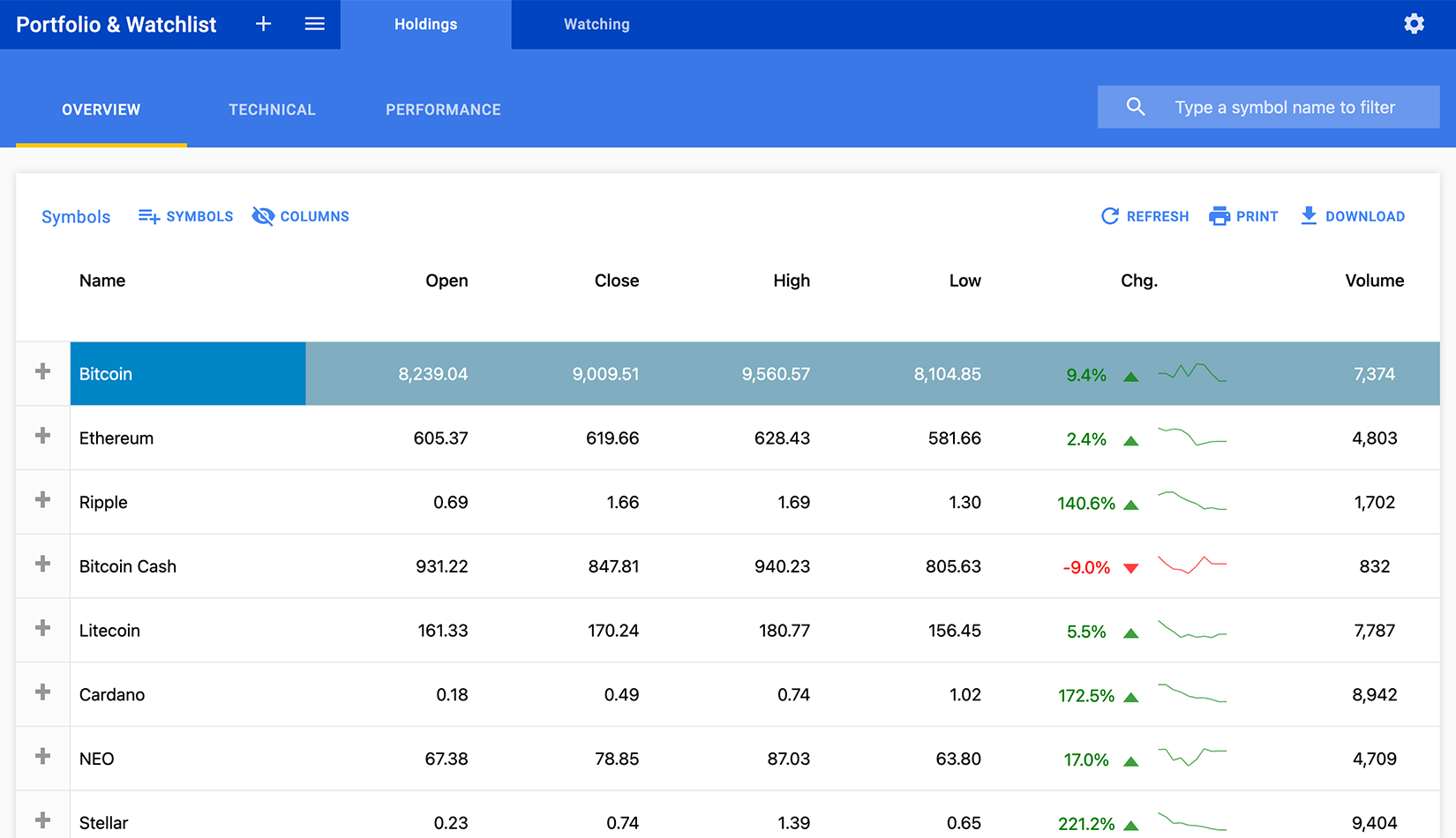Sort by the Volume column header
This screenshot has width=1456, height=838.
(x=1375, y=281)
